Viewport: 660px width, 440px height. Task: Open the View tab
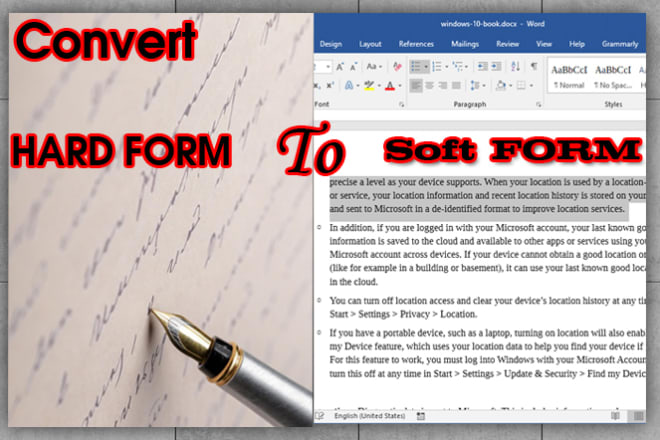(x=543, y=44)
